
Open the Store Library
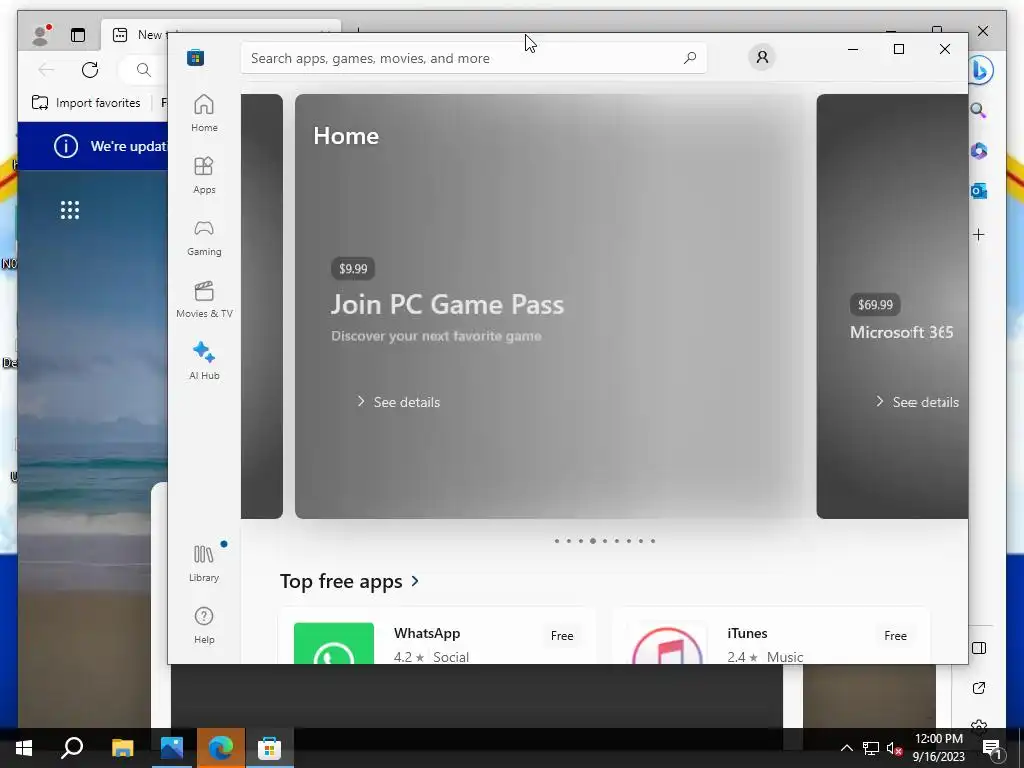[204, 563]
